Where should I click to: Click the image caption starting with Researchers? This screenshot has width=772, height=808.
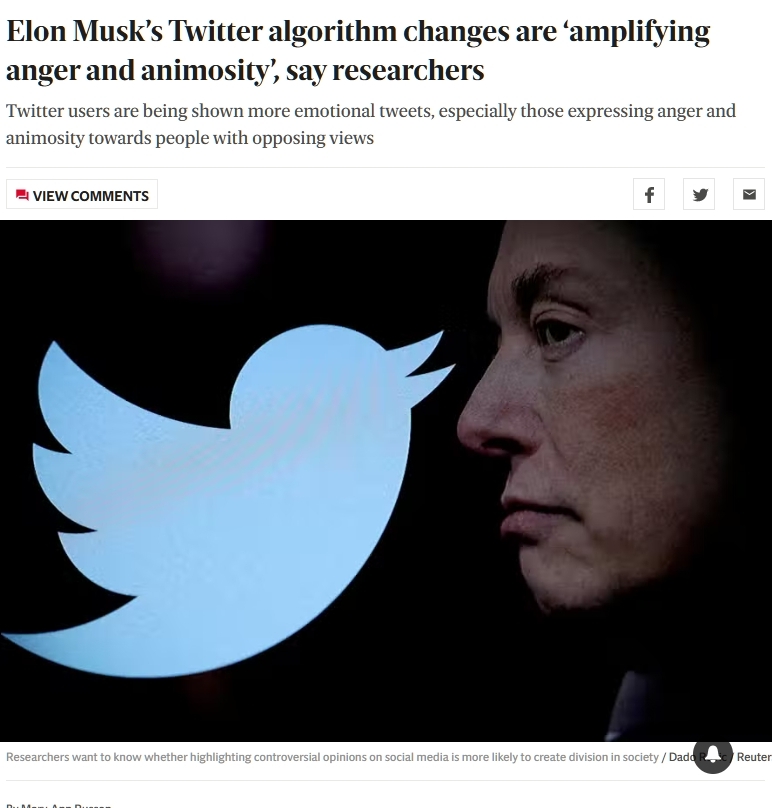(x=332, y=757)
